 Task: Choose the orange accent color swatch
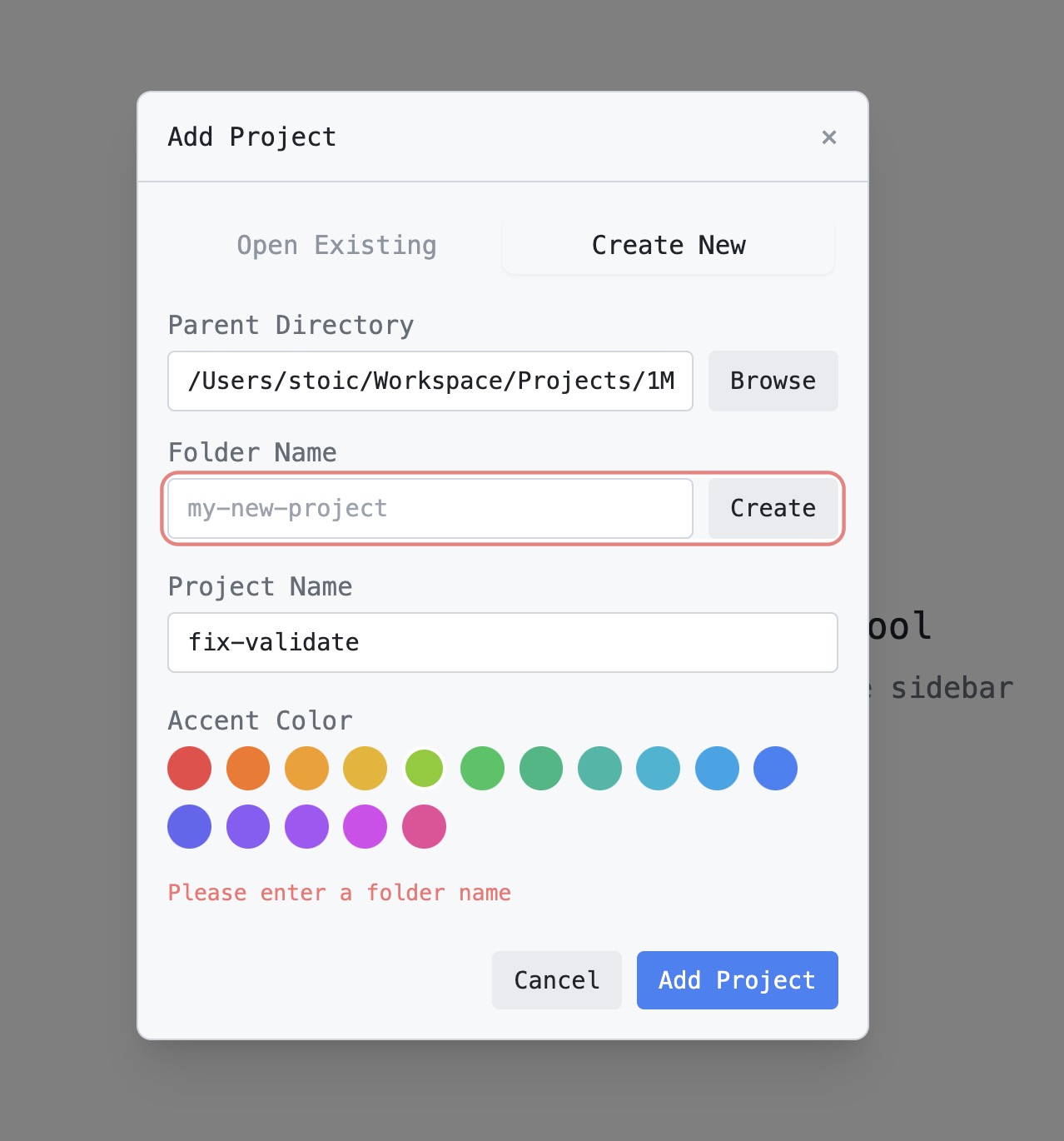click(248, 768)
